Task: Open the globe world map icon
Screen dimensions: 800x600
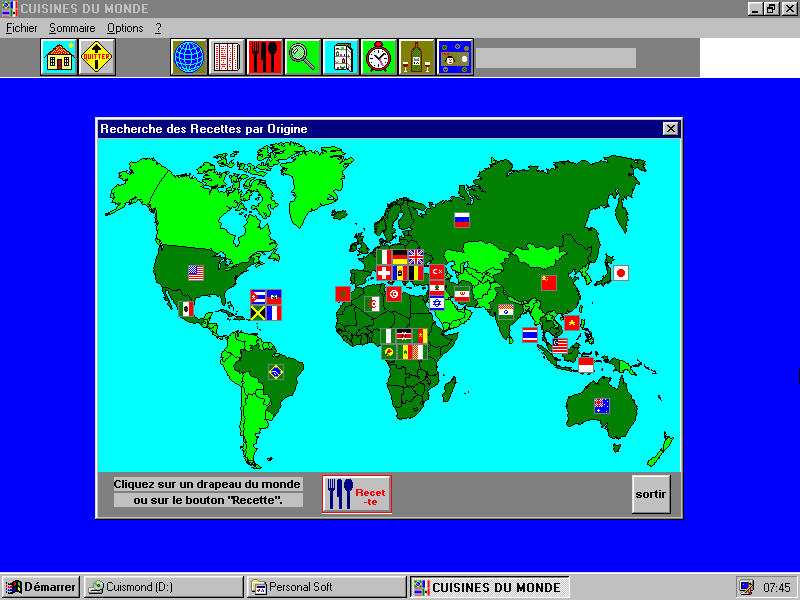Action: click(x=189, y=57)
